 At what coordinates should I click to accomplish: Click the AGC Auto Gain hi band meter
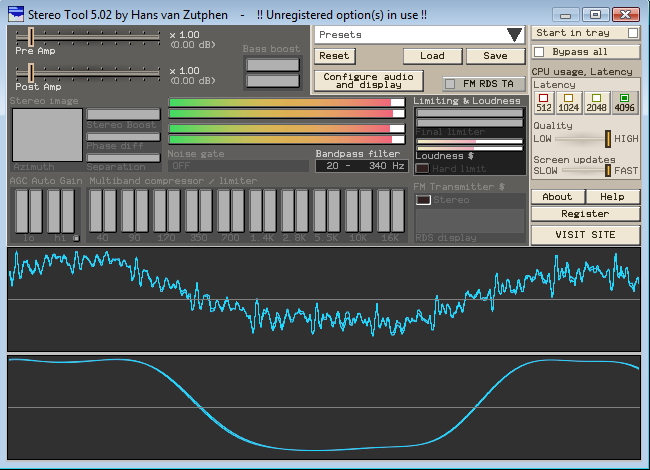coord(61,211)
